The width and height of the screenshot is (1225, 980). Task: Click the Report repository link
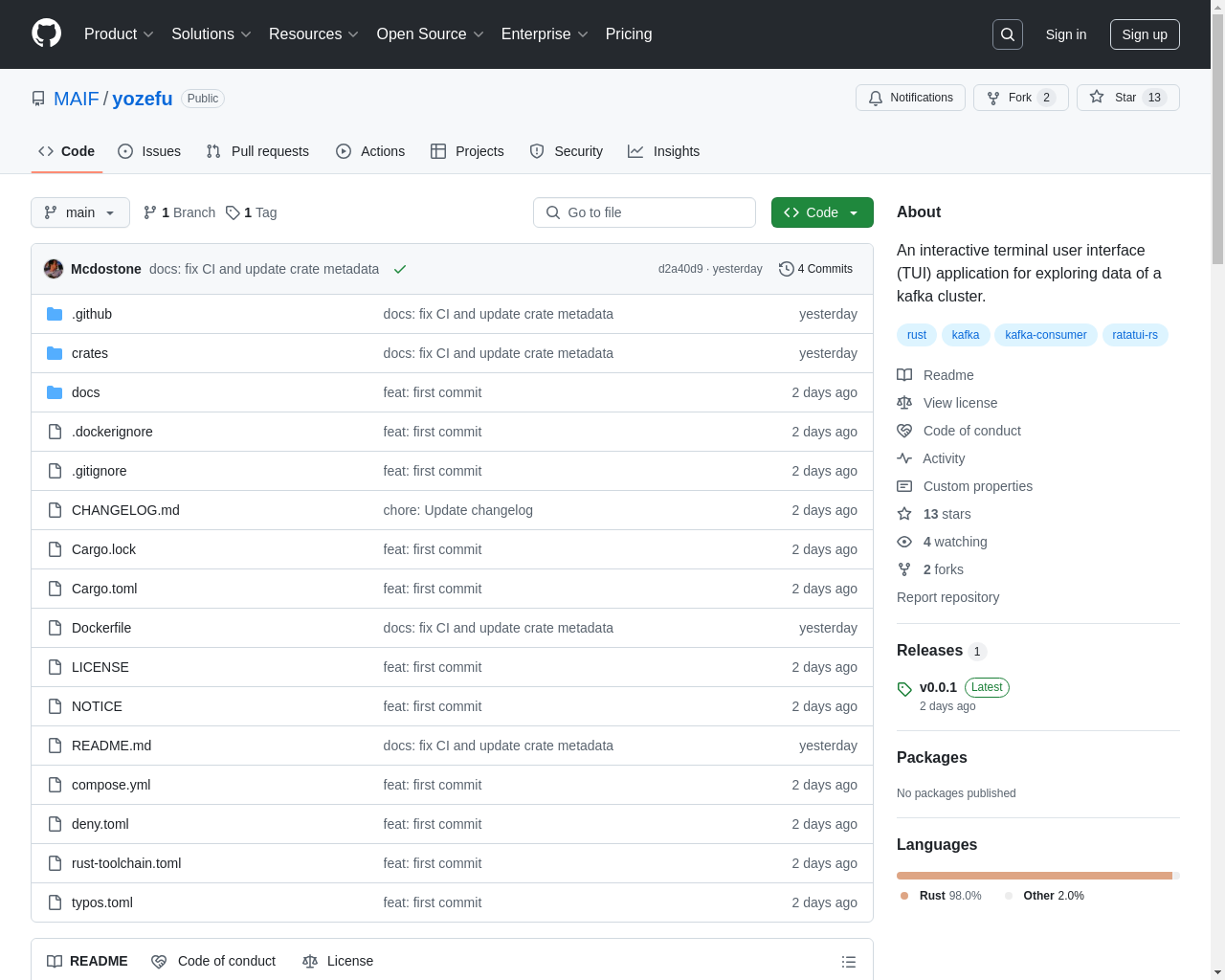(947, 597)
